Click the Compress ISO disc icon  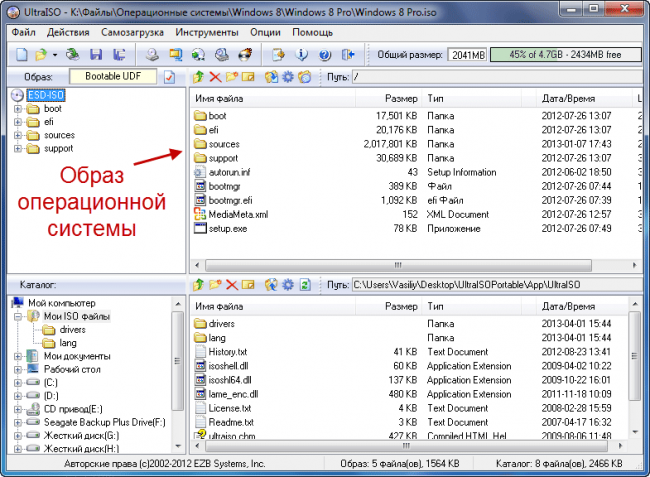(x=199, y=55)
